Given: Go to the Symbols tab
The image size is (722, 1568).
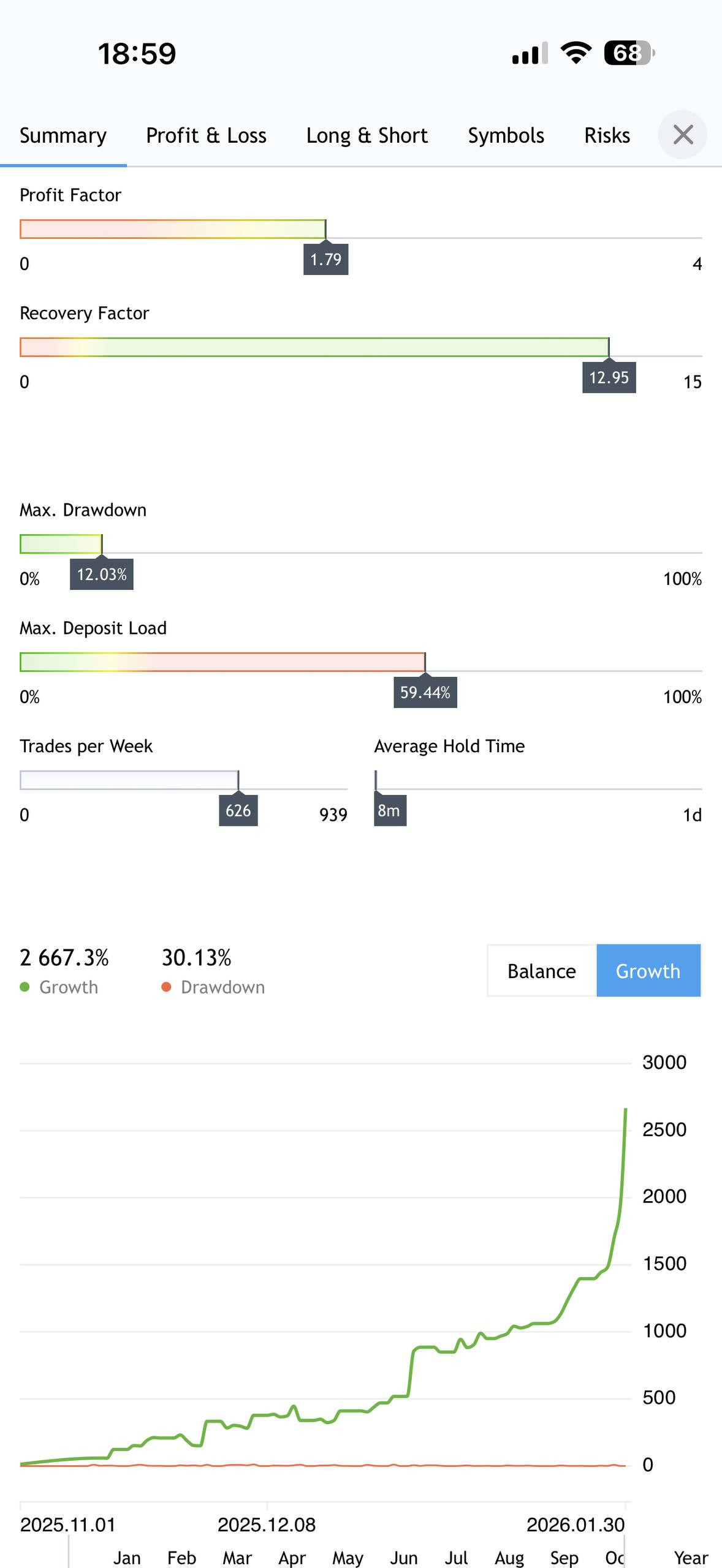Looking at the screenshot, I should (x=506, y=135).
